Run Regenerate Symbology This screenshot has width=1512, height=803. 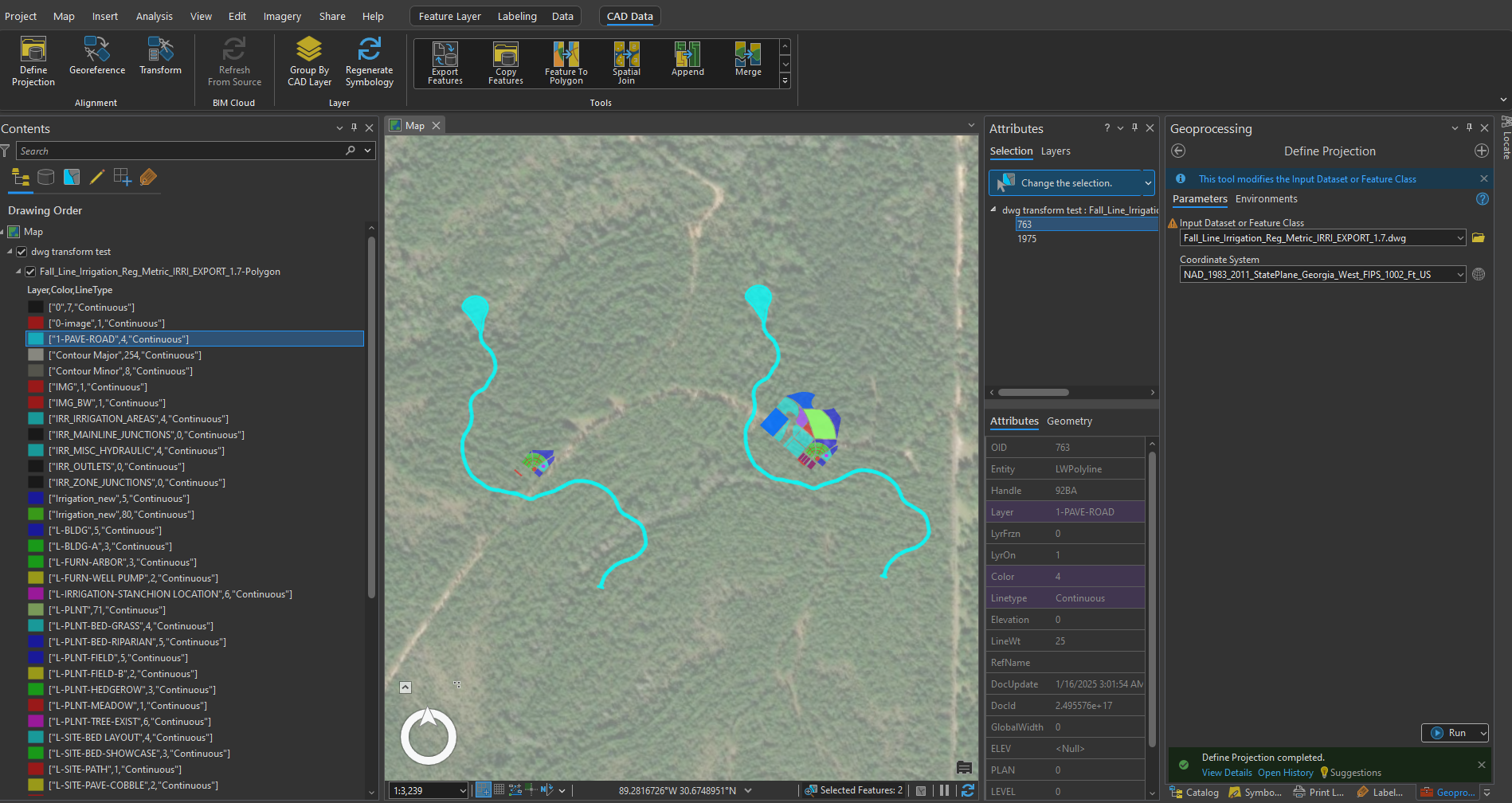point(369,62)
